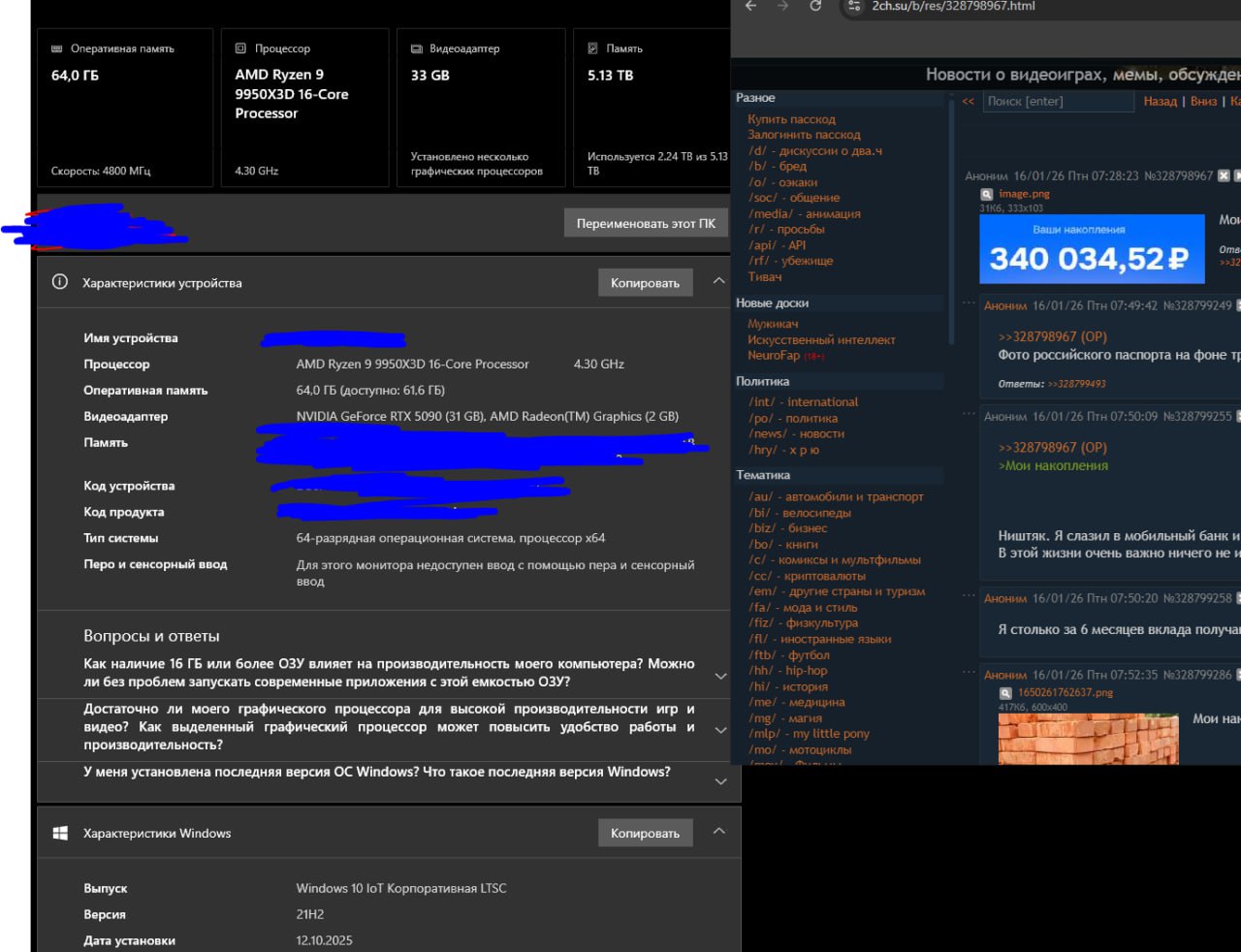The width and height of the screenshot is (1241, 952).
Task: Click the info icon beside Характеристики устройства
Action: point(60,282)
